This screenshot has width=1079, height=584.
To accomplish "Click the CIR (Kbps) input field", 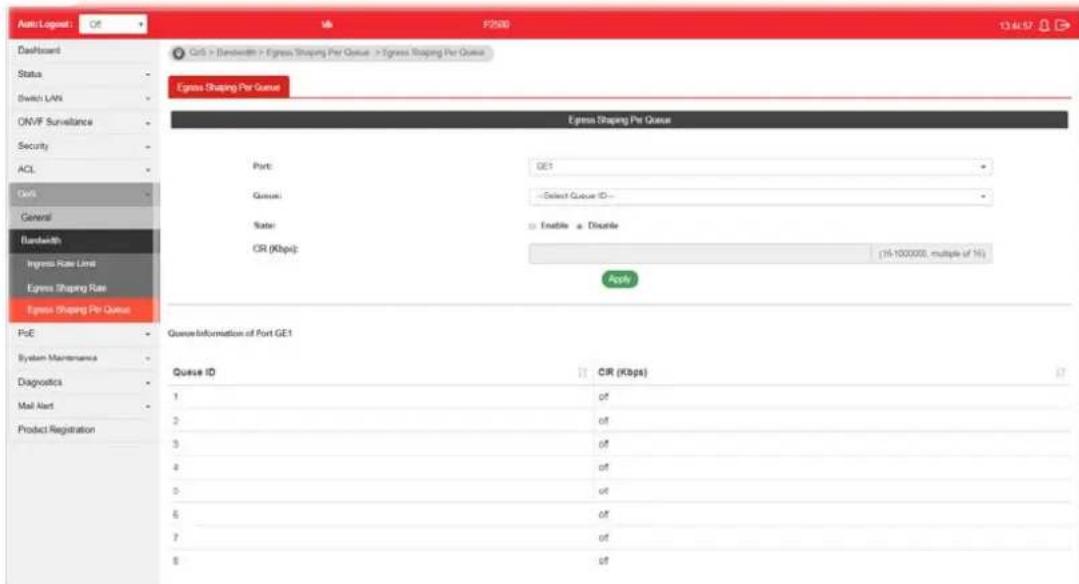I will click(700, 254).
